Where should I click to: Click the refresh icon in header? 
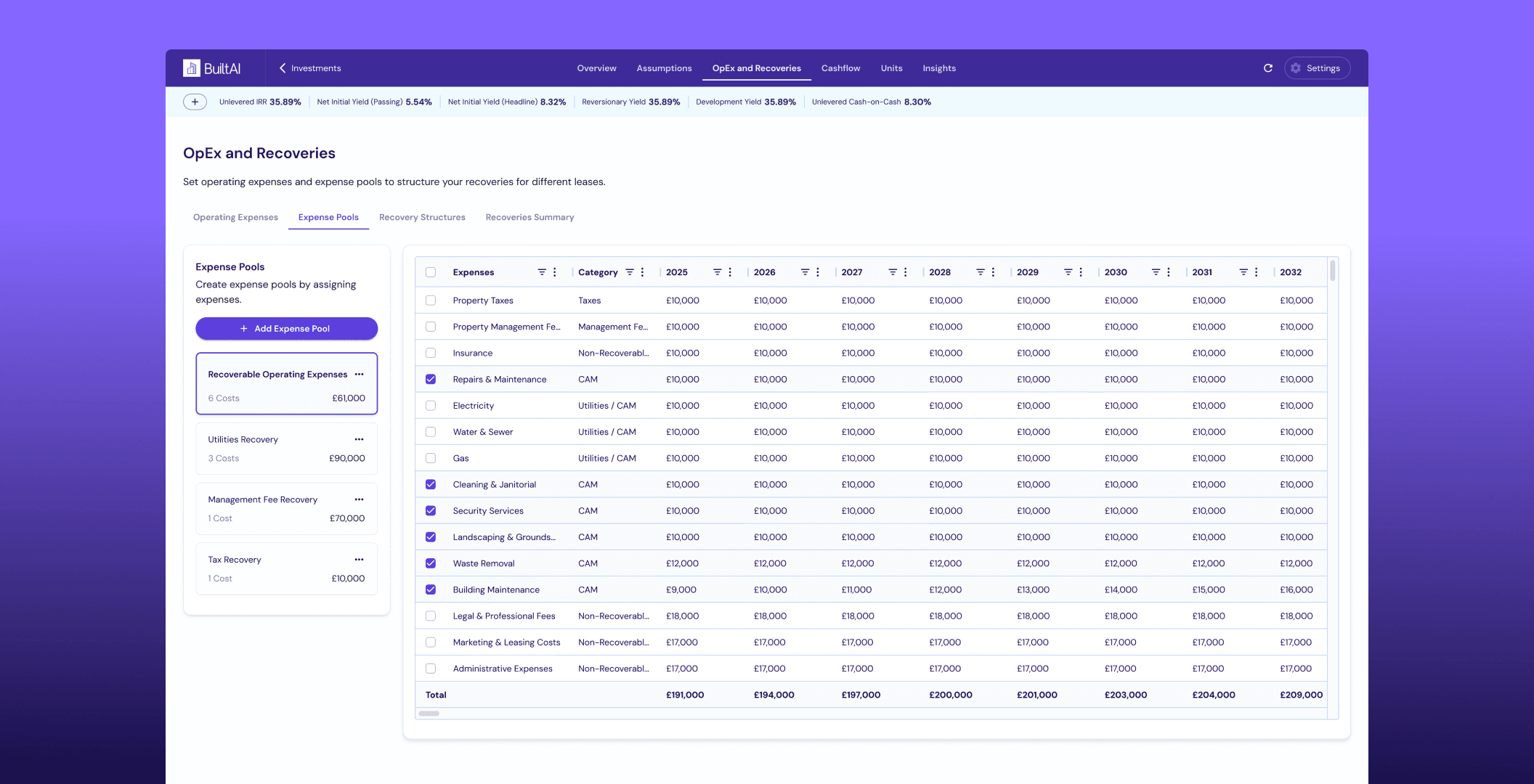click(1268, 68)
